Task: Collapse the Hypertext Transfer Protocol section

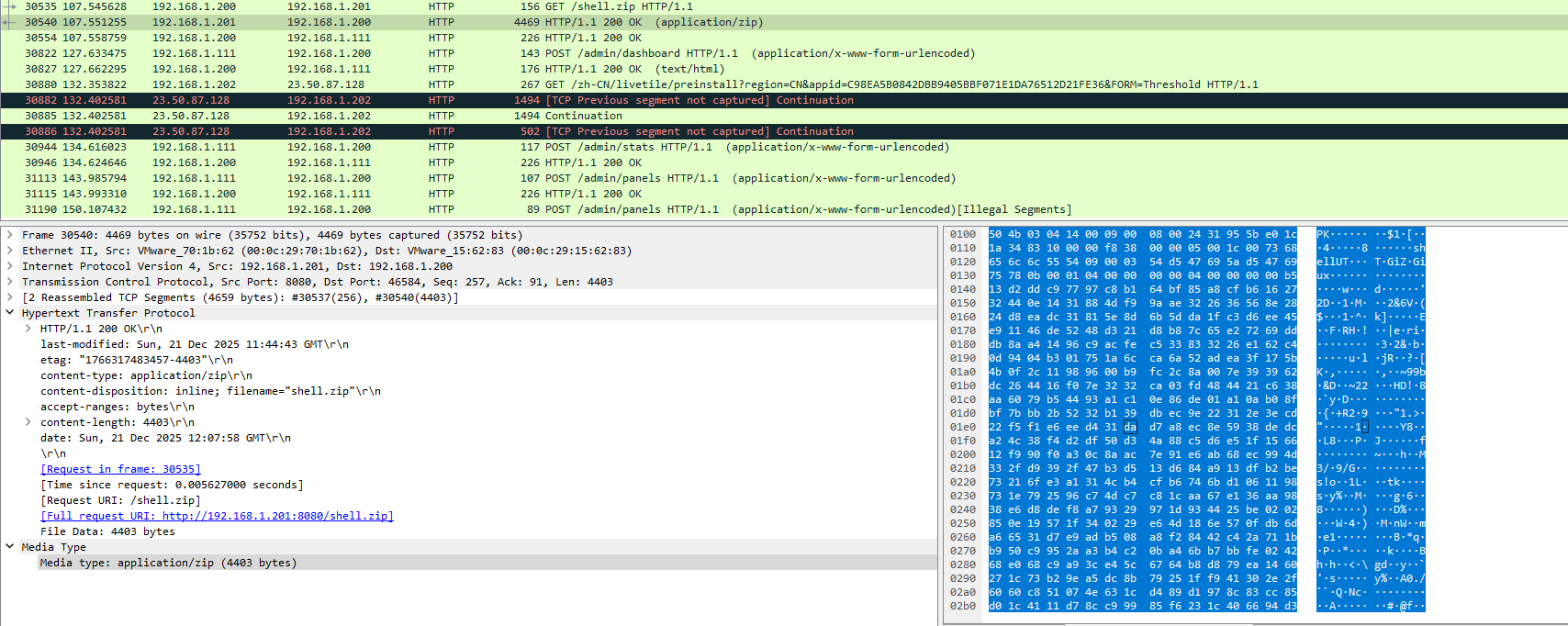Action: click(x=10, y=313)
